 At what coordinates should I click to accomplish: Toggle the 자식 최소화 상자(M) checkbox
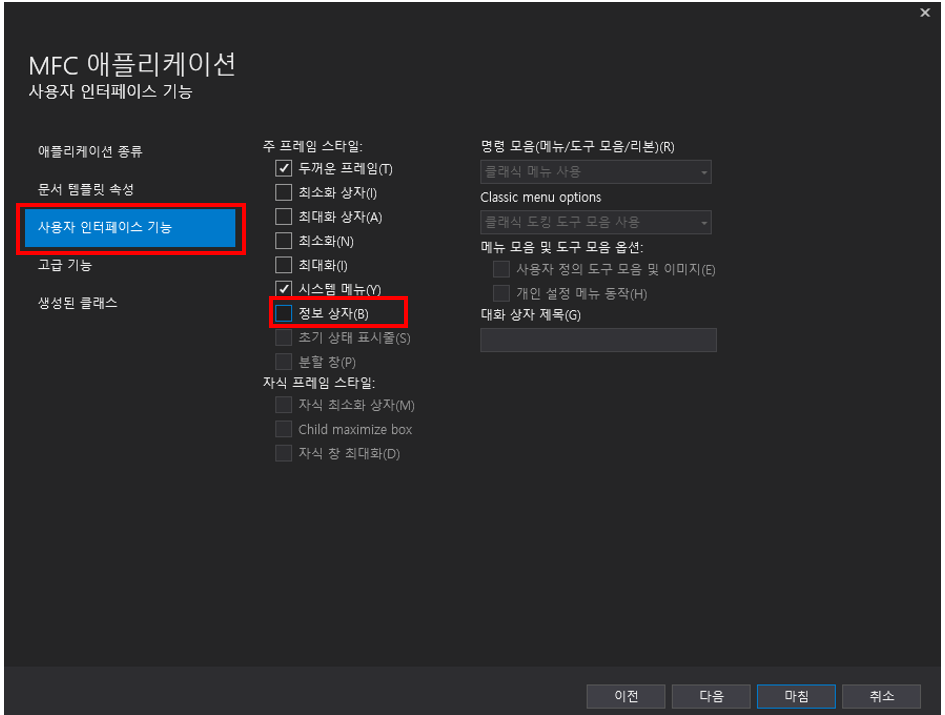(x=283, y=405)
